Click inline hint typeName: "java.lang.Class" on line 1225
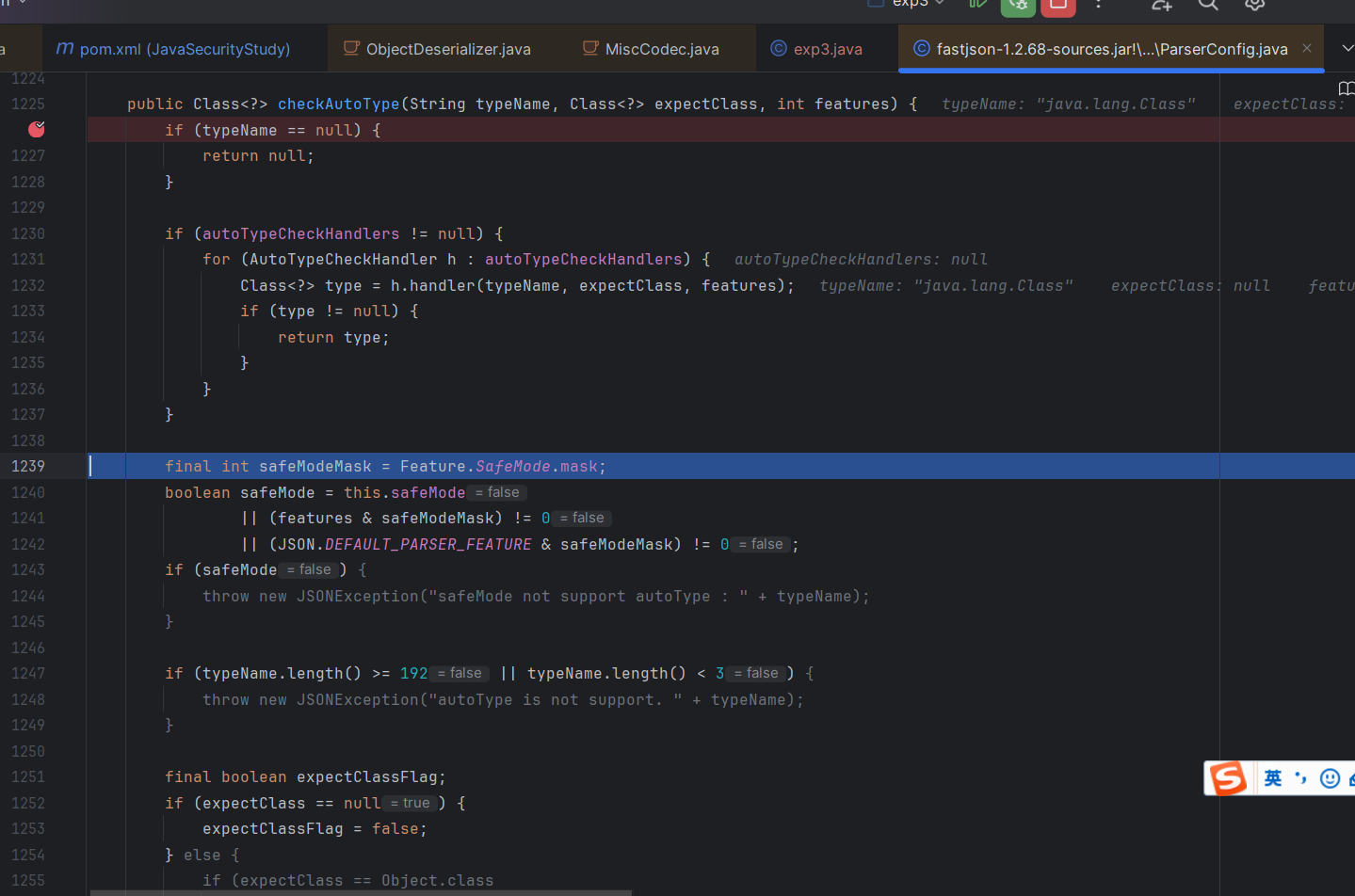The width and height of the screenshot is (1355, 896). click(1069, 104)
